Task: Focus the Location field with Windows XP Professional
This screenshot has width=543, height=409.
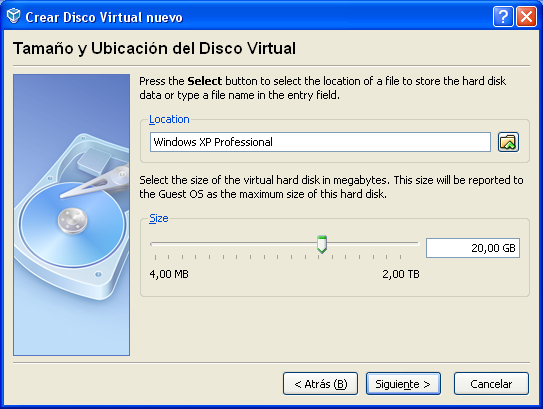Action: click(x=320, y=142)
